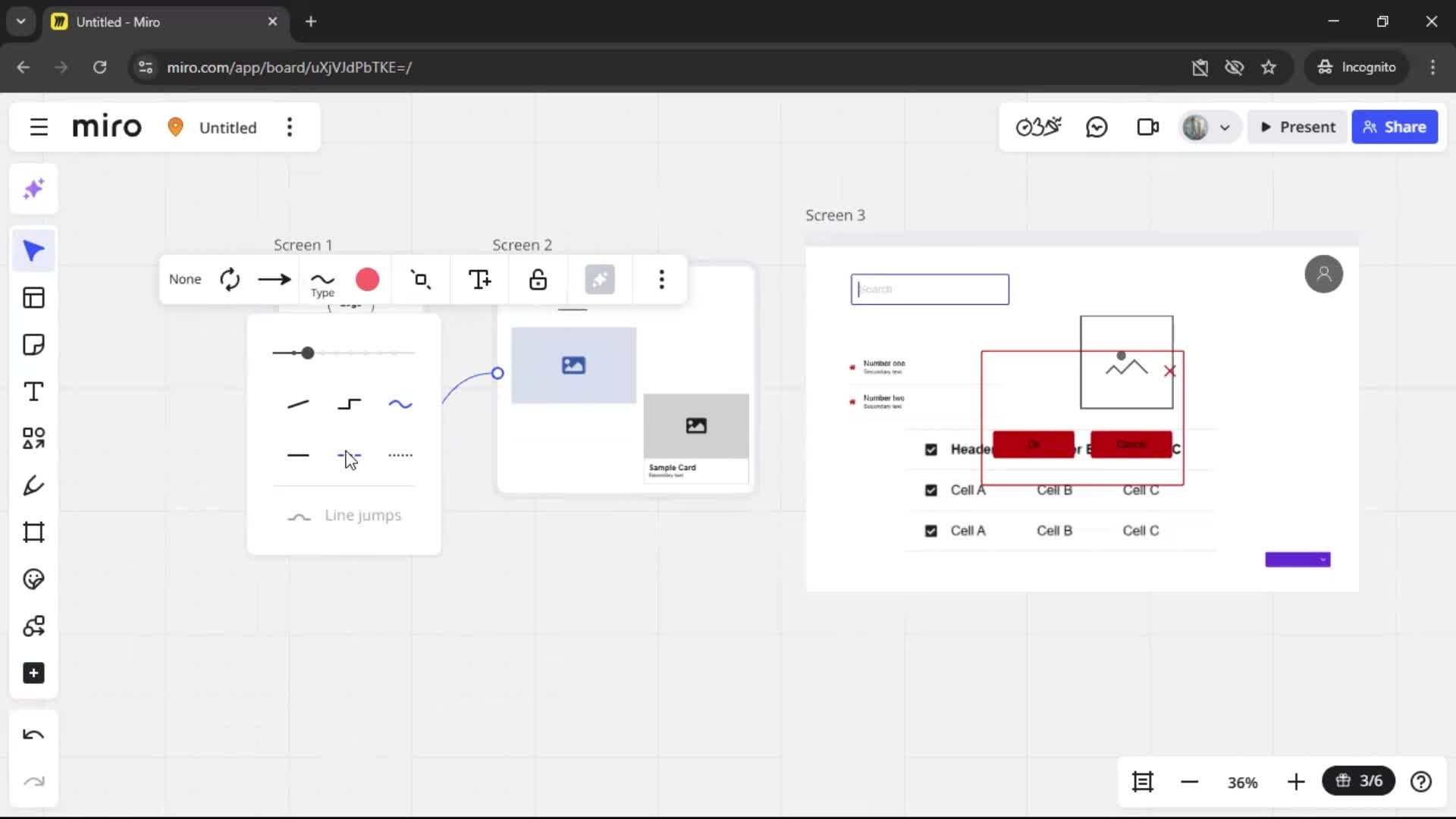Open the board options three-dot menu
Screen dimensions: 1456x819
pos(289,127)
